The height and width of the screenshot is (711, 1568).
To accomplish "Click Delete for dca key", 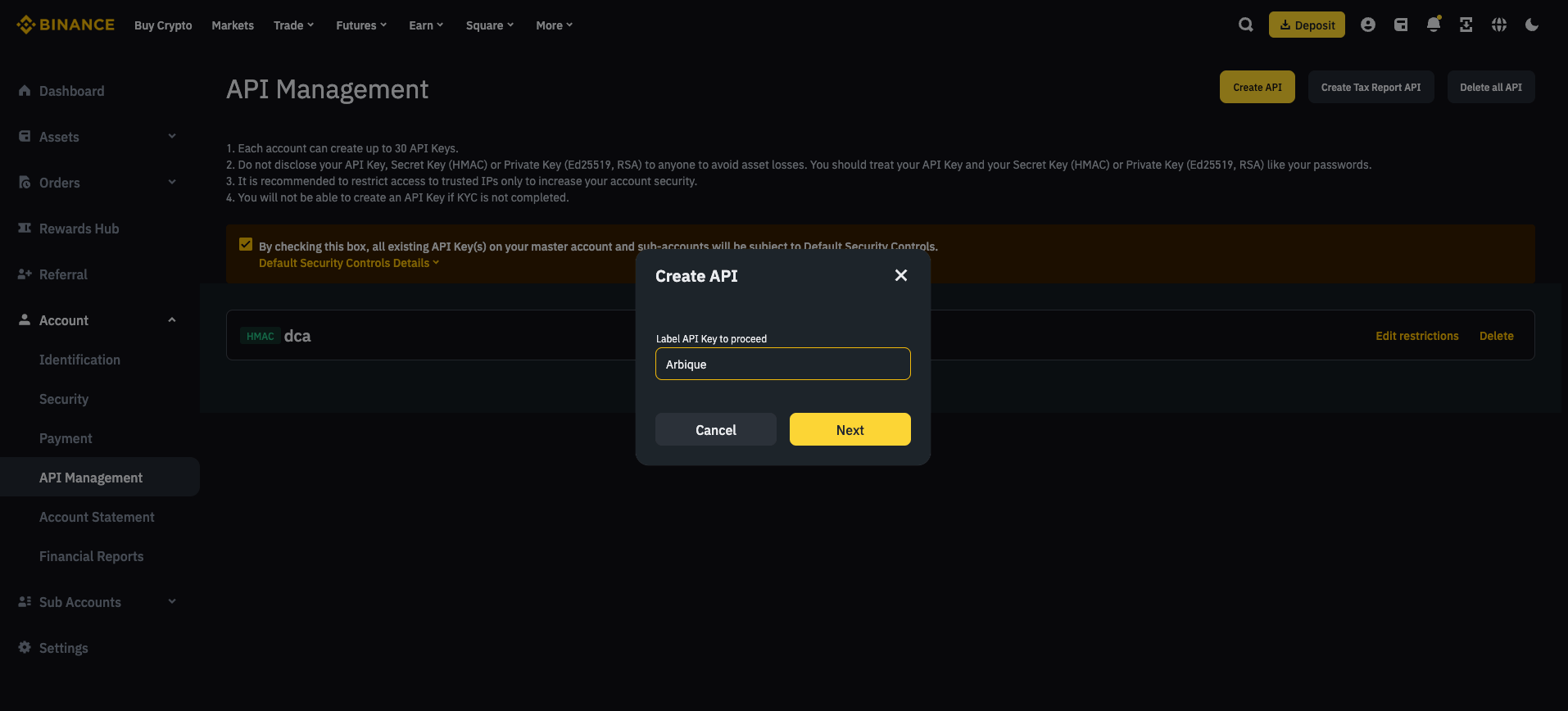I will [1497, 336].
